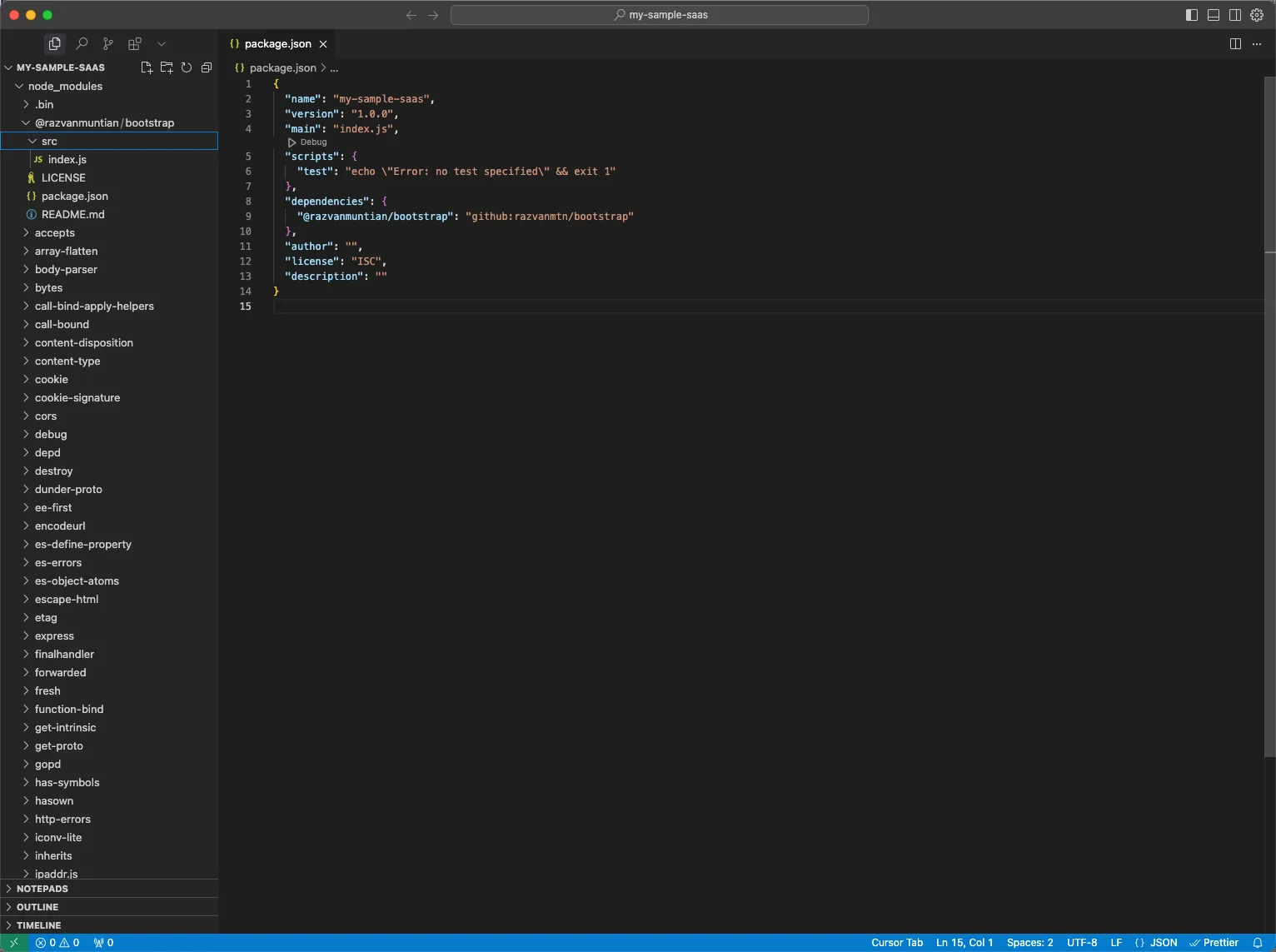Open index.js in the src folder

click(67, 159)
